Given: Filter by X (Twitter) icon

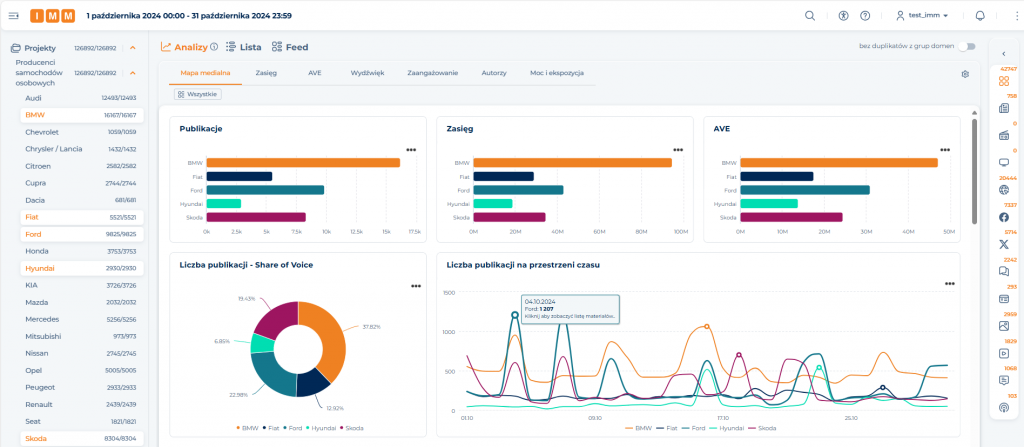Looking at the screenshot, I should (1004, 244).
